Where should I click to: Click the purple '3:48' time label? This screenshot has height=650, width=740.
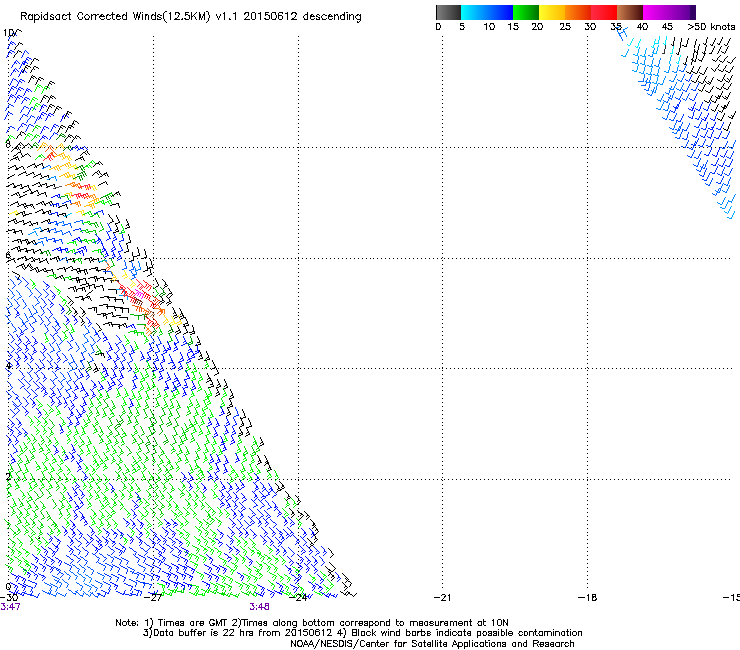point(260,607)
